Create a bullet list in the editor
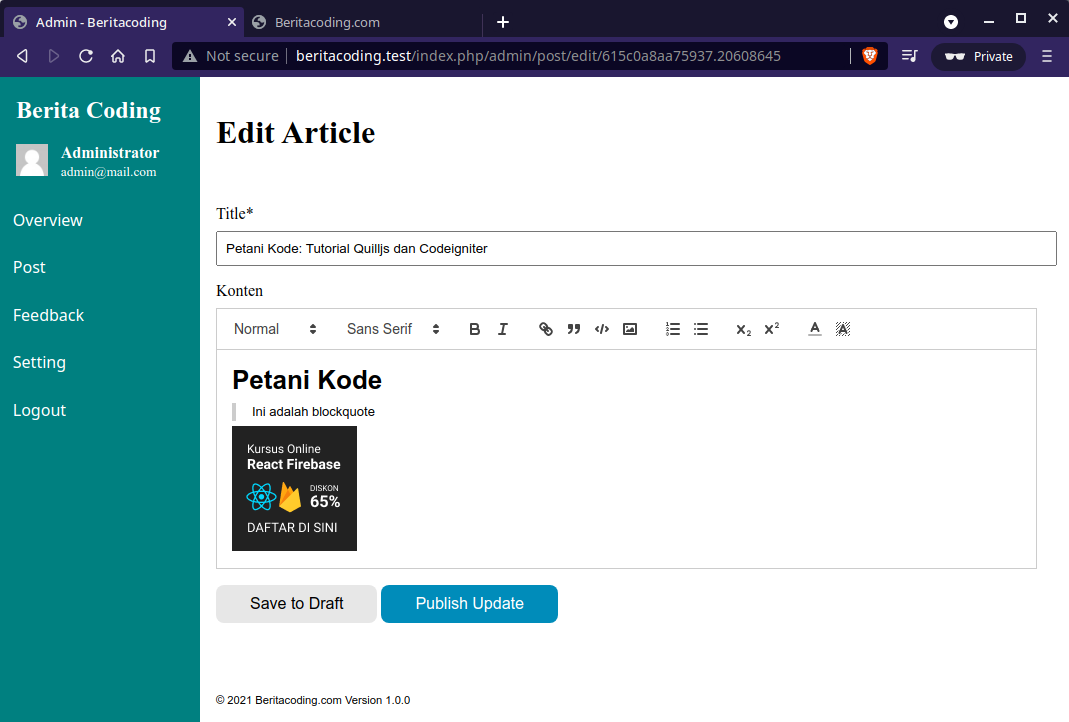 [x=700, y=328]
